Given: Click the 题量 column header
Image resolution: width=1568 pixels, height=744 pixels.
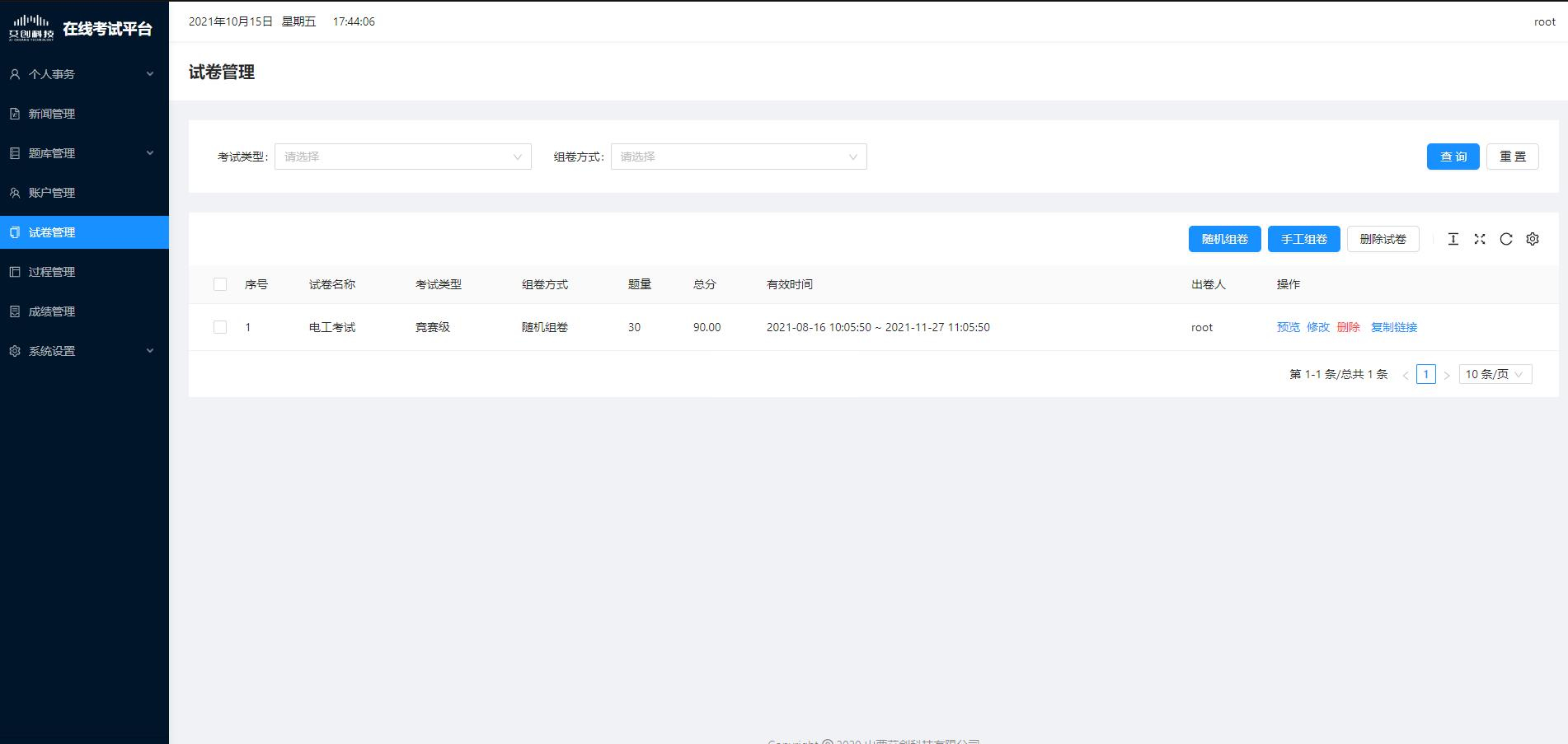Looking at the screenshot, I should click(640, 284).
